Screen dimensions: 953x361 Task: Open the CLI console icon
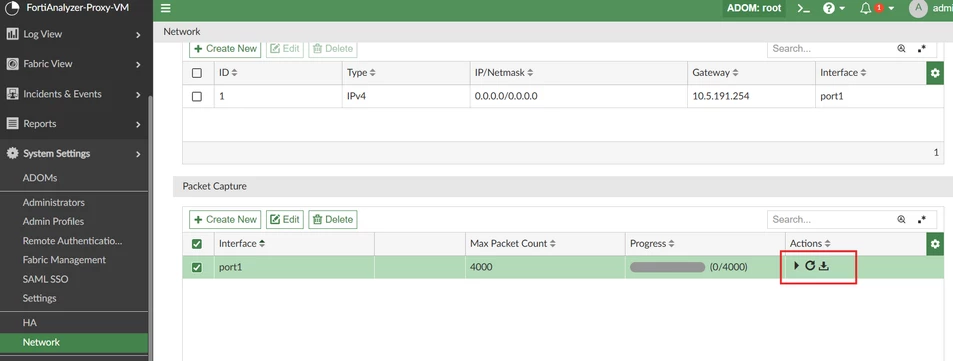[803, 9]
